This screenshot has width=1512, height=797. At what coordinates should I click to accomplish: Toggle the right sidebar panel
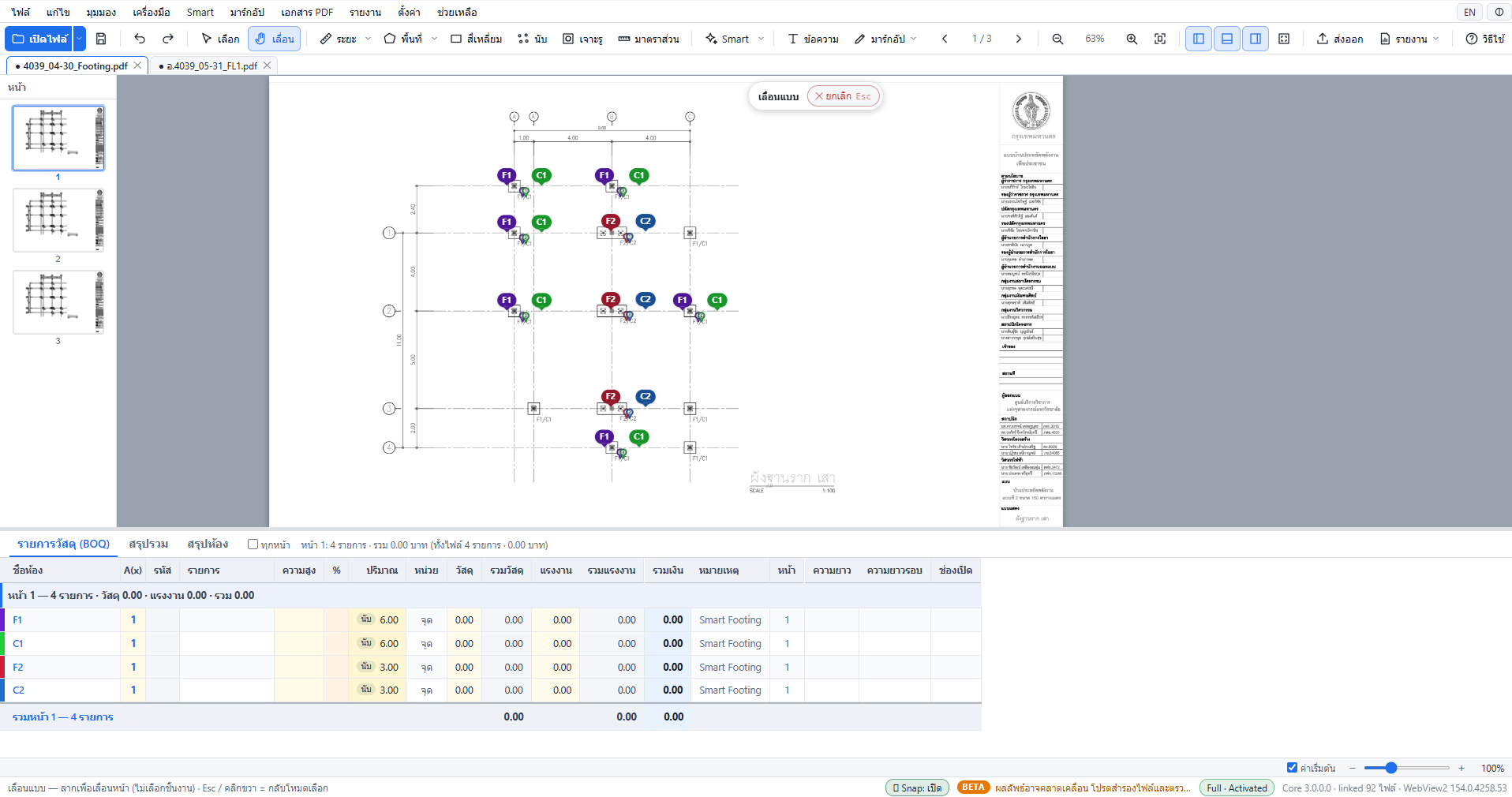click(x=1256, y=39)
